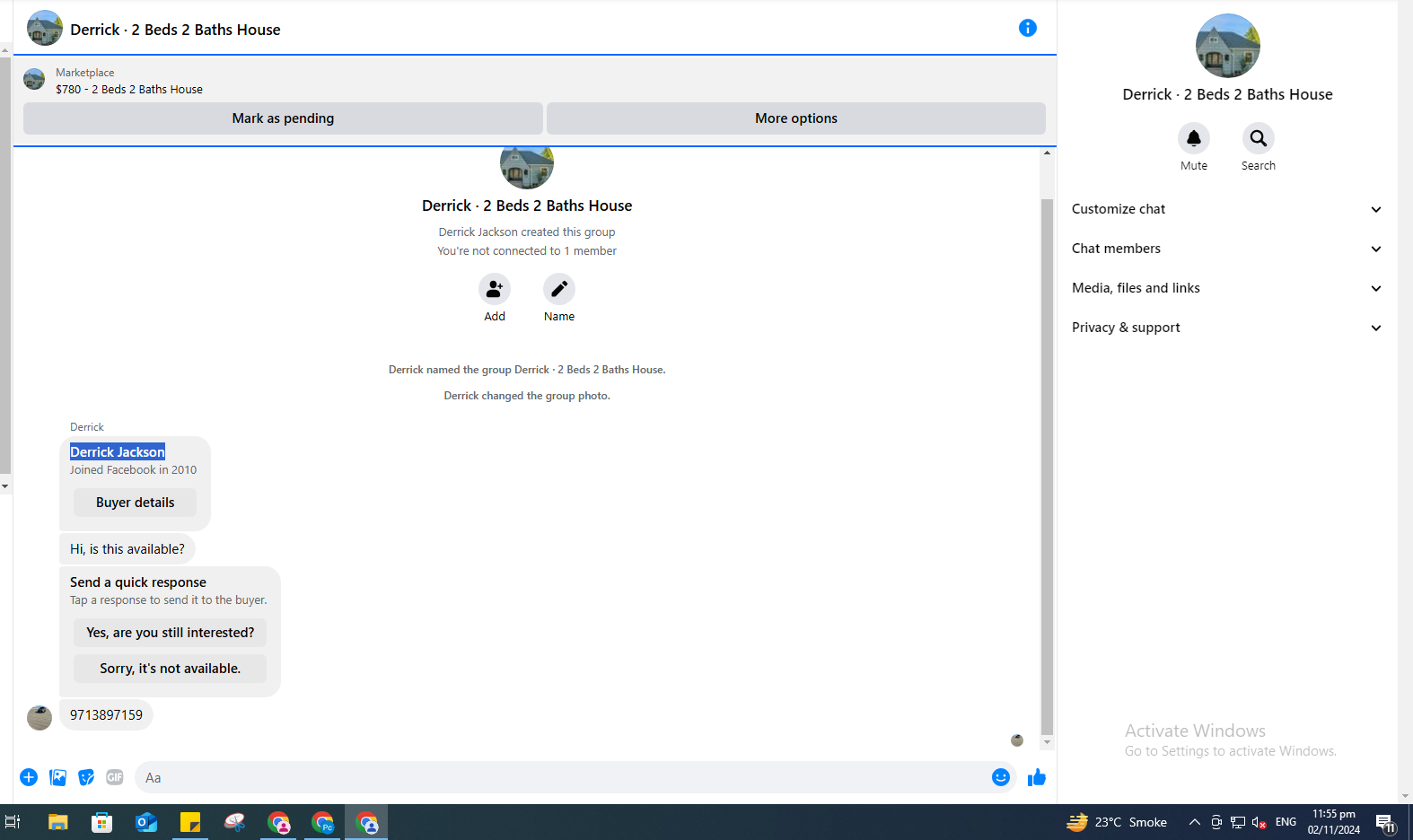This screenshot has height=840, width=1413.
Task: Click the Derrick Jackson profile name
Action: 118,452
